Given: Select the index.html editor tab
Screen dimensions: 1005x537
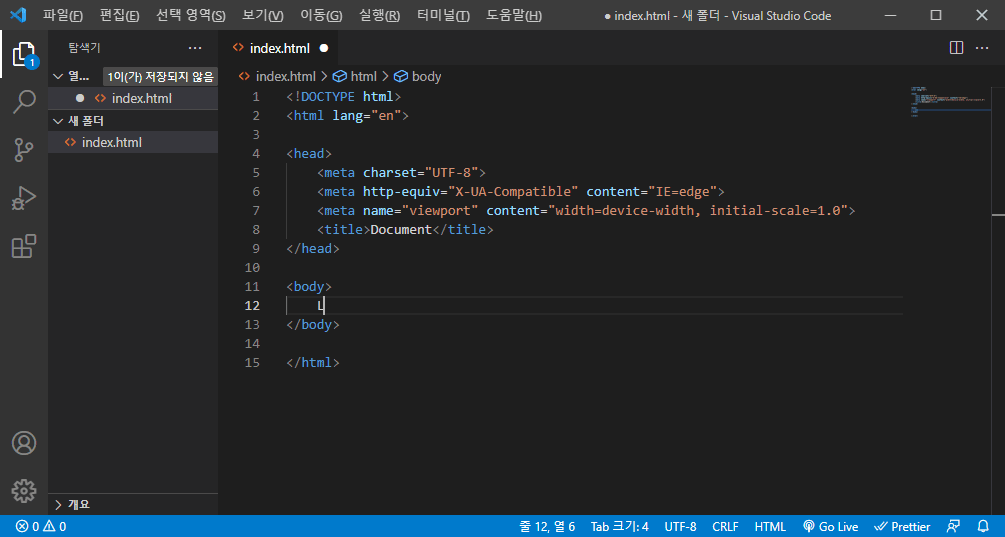Looking at the screenshot, I should 279,48.
